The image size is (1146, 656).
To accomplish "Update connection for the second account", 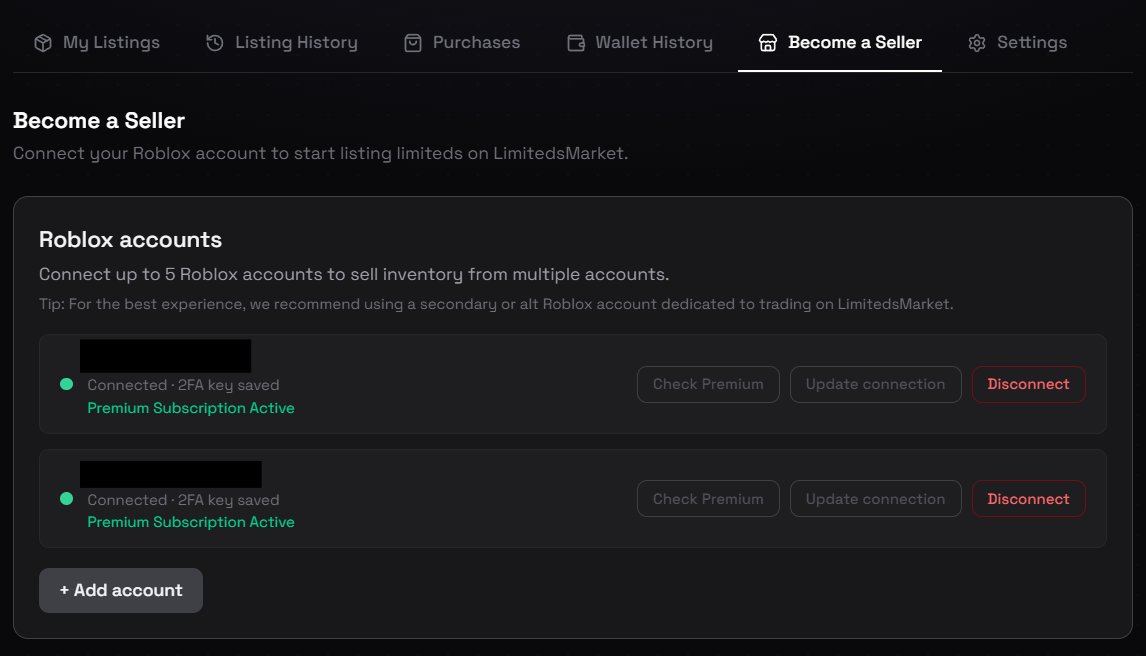I will [x=876, y=499].
